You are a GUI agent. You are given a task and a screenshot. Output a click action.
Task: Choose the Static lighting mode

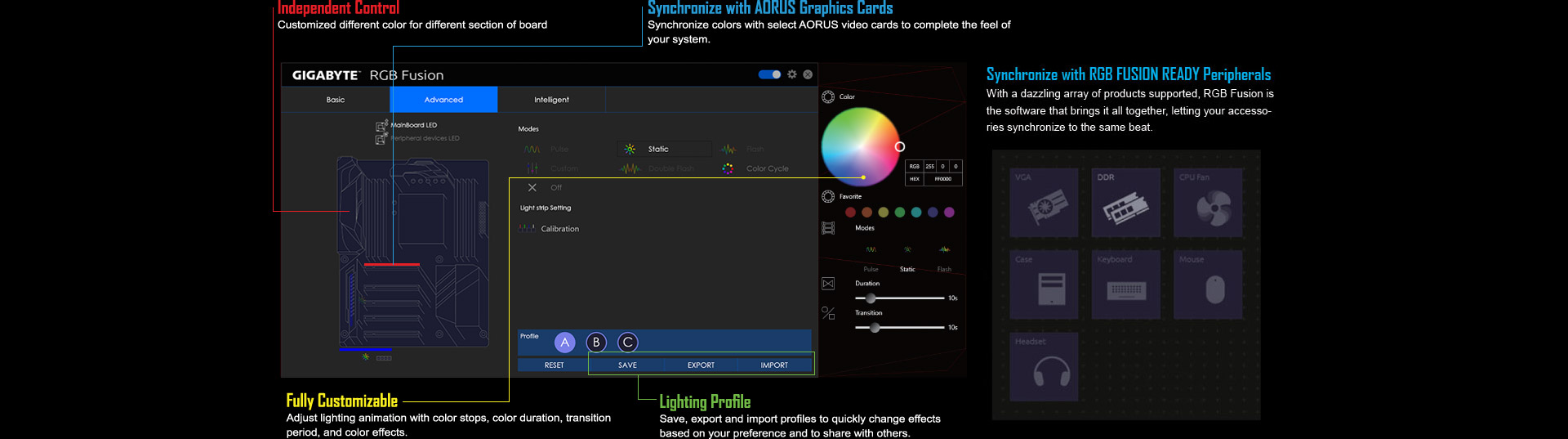pyautogui.click(x=664, y=149)
